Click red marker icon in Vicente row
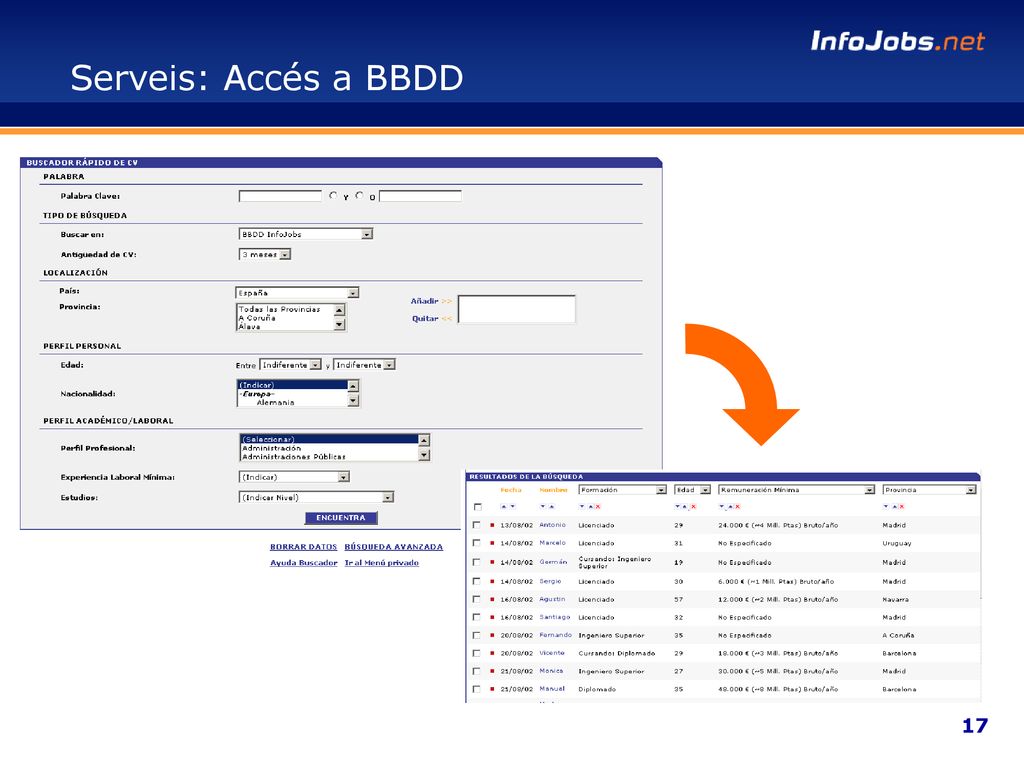The width and height of the screenshot is (1024, 768). click(x=492, y=652)
